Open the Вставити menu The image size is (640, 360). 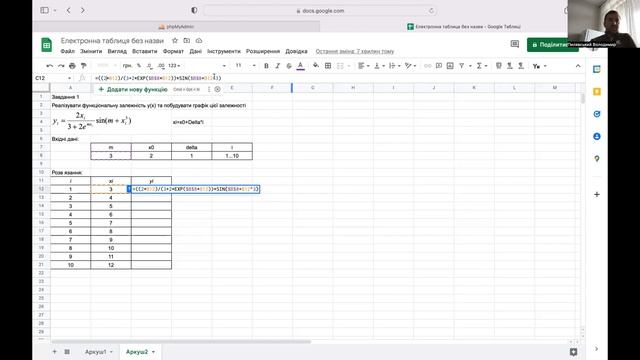coord(144,51)
